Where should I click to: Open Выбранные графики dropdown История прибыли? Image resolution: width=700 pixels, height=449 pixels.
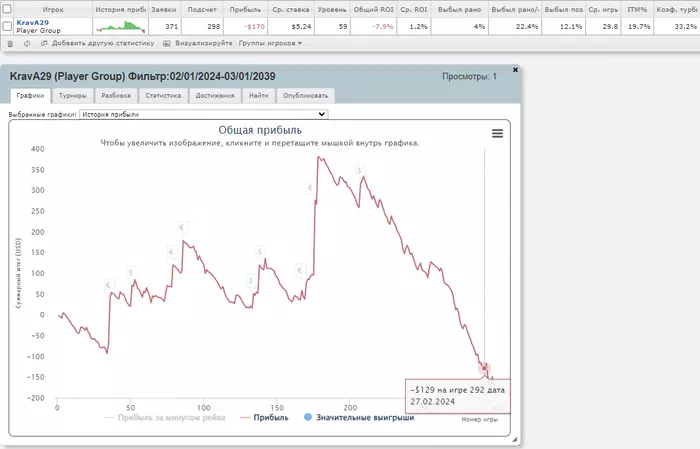pos(204,114)
